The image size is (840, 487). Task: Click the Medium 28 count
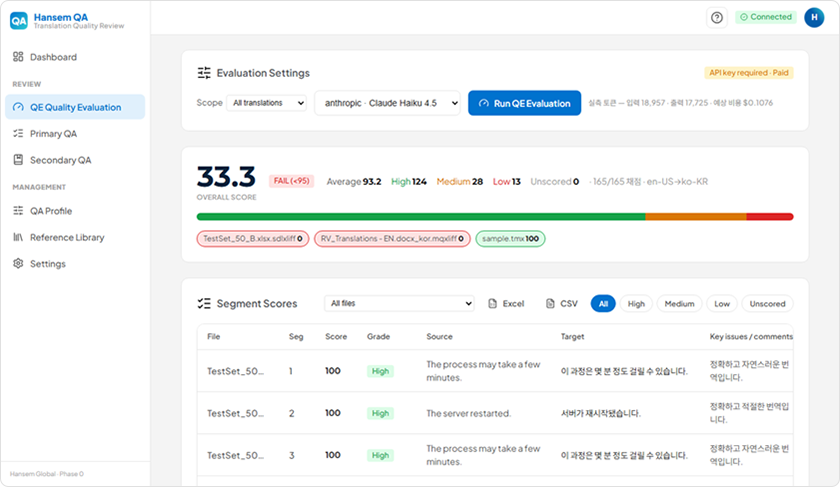coord(460,182)
